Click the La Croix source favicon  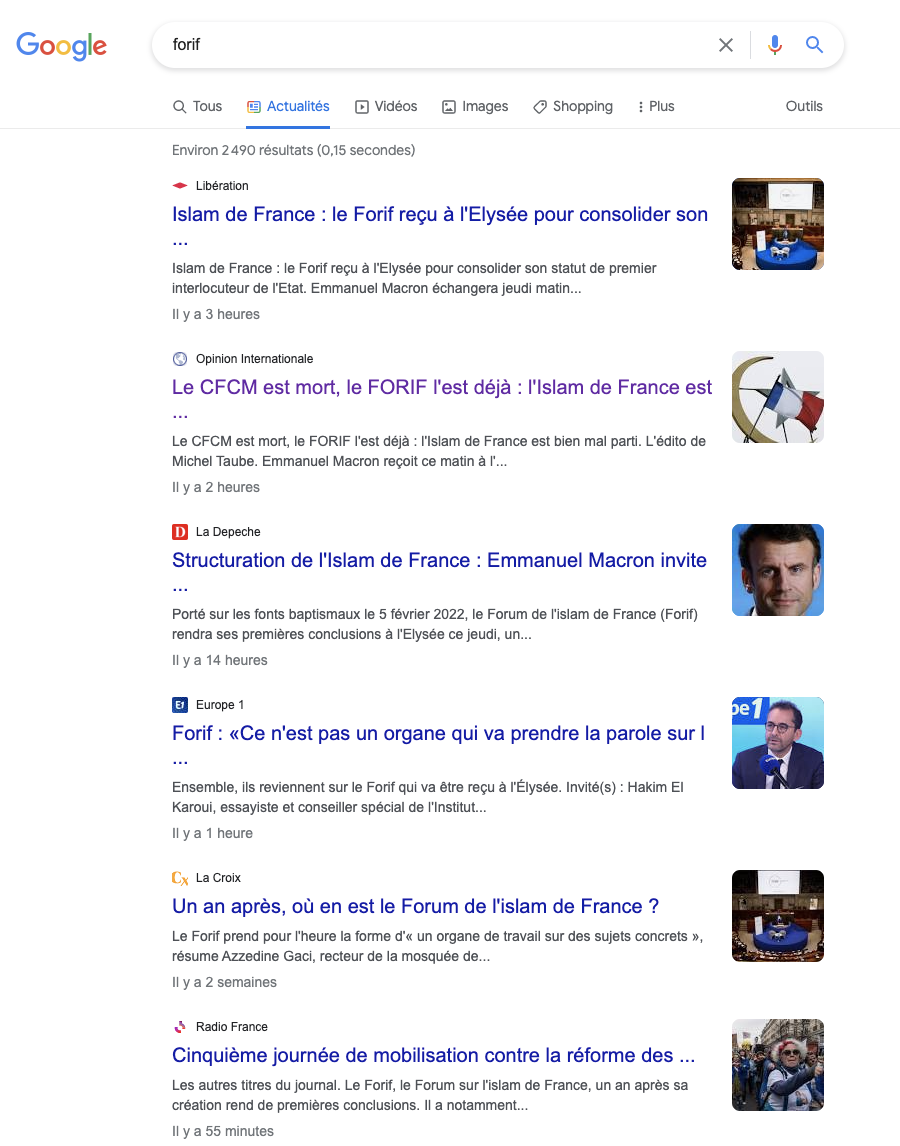pos(180,878)
